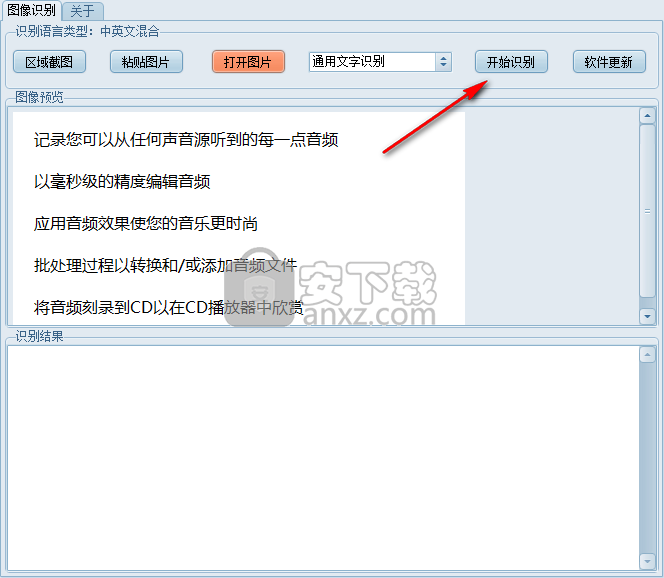Click down arrow of 识别结果 scrollbar
Viewport: 664px width, 578px height.
[x=647, y=562]
